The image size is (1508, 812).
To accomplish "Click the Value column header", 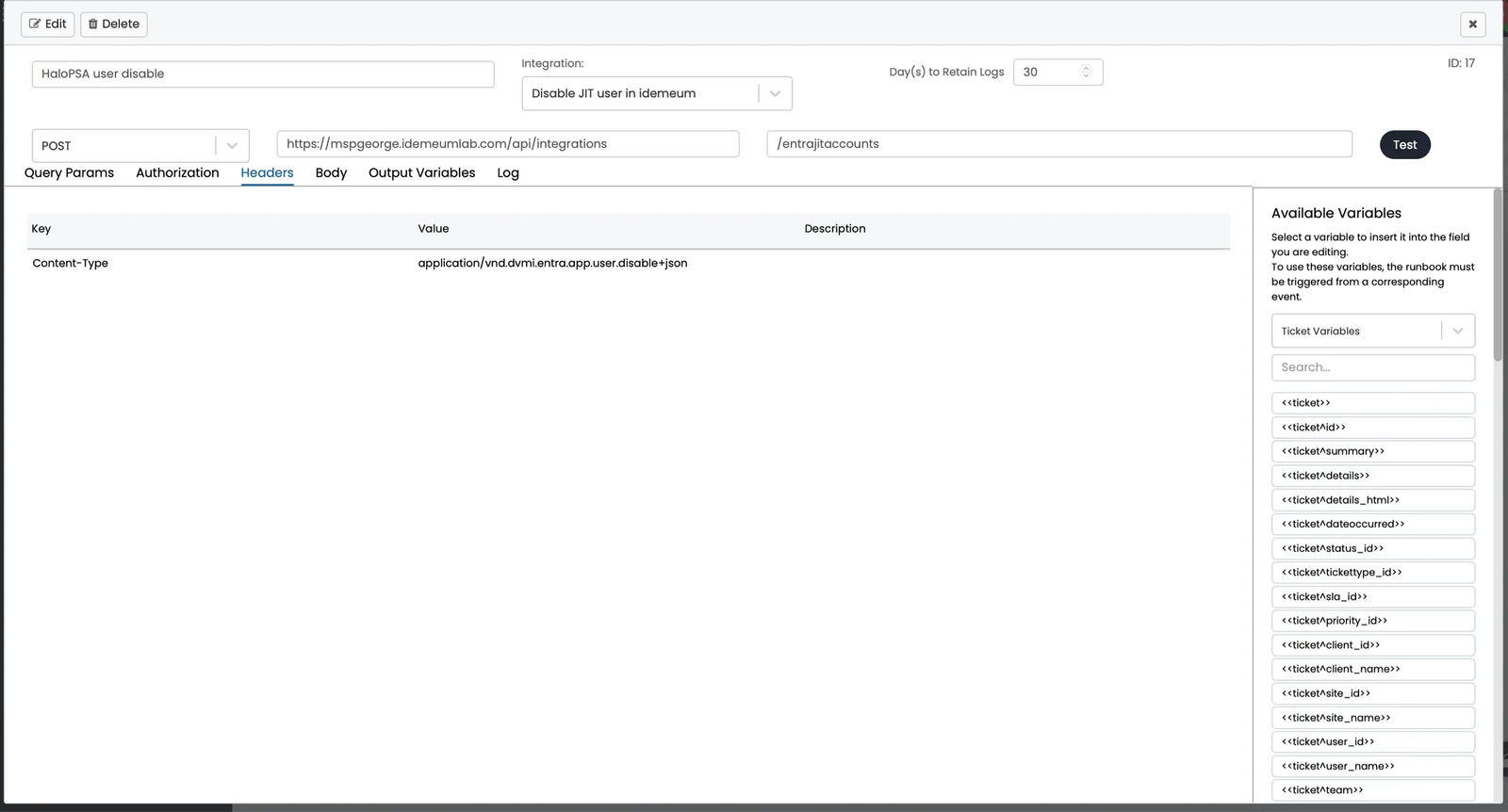I will point(434,229).
